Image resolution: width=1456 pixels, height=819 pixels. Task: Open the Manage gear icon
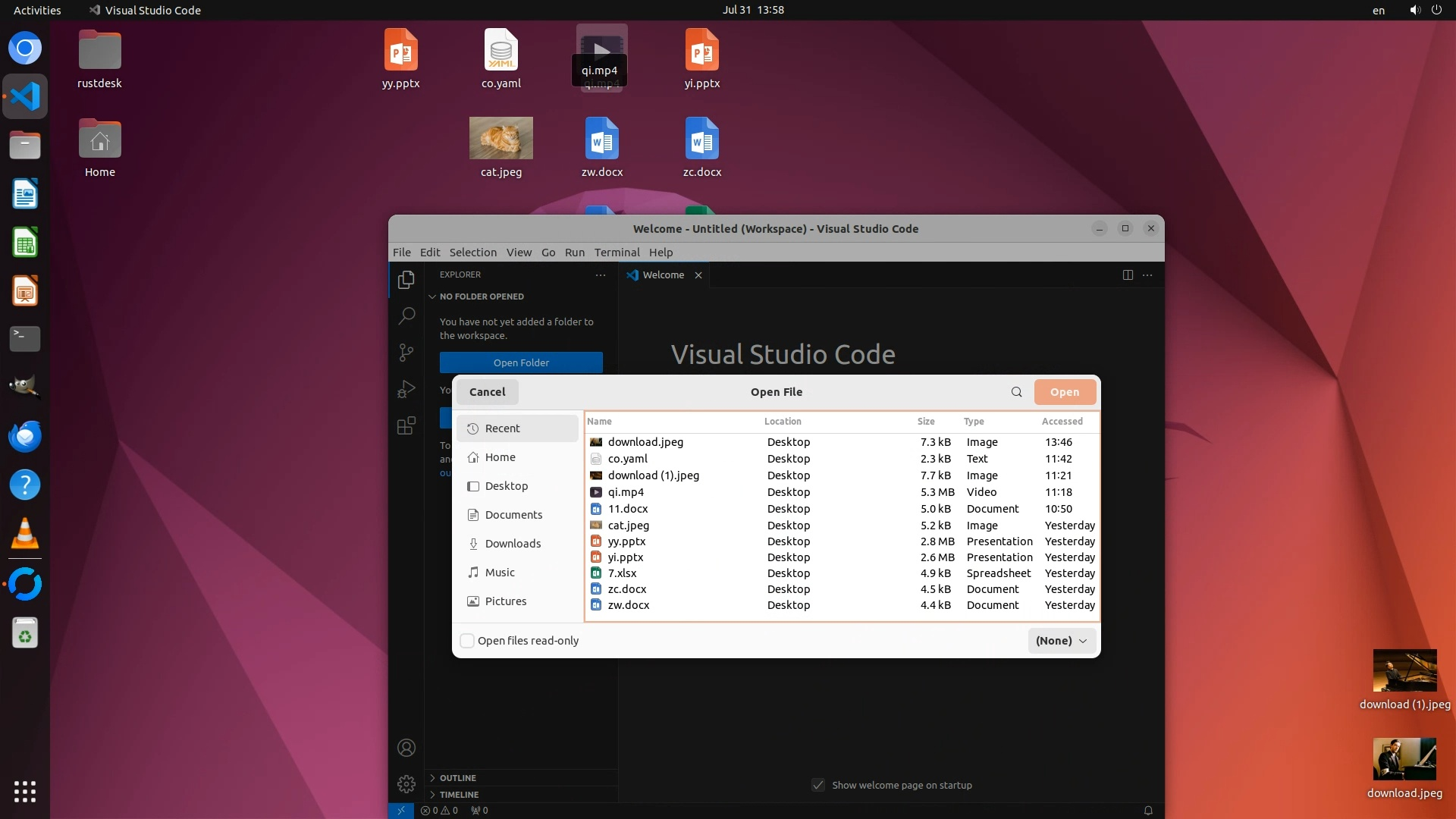(406, 783)
